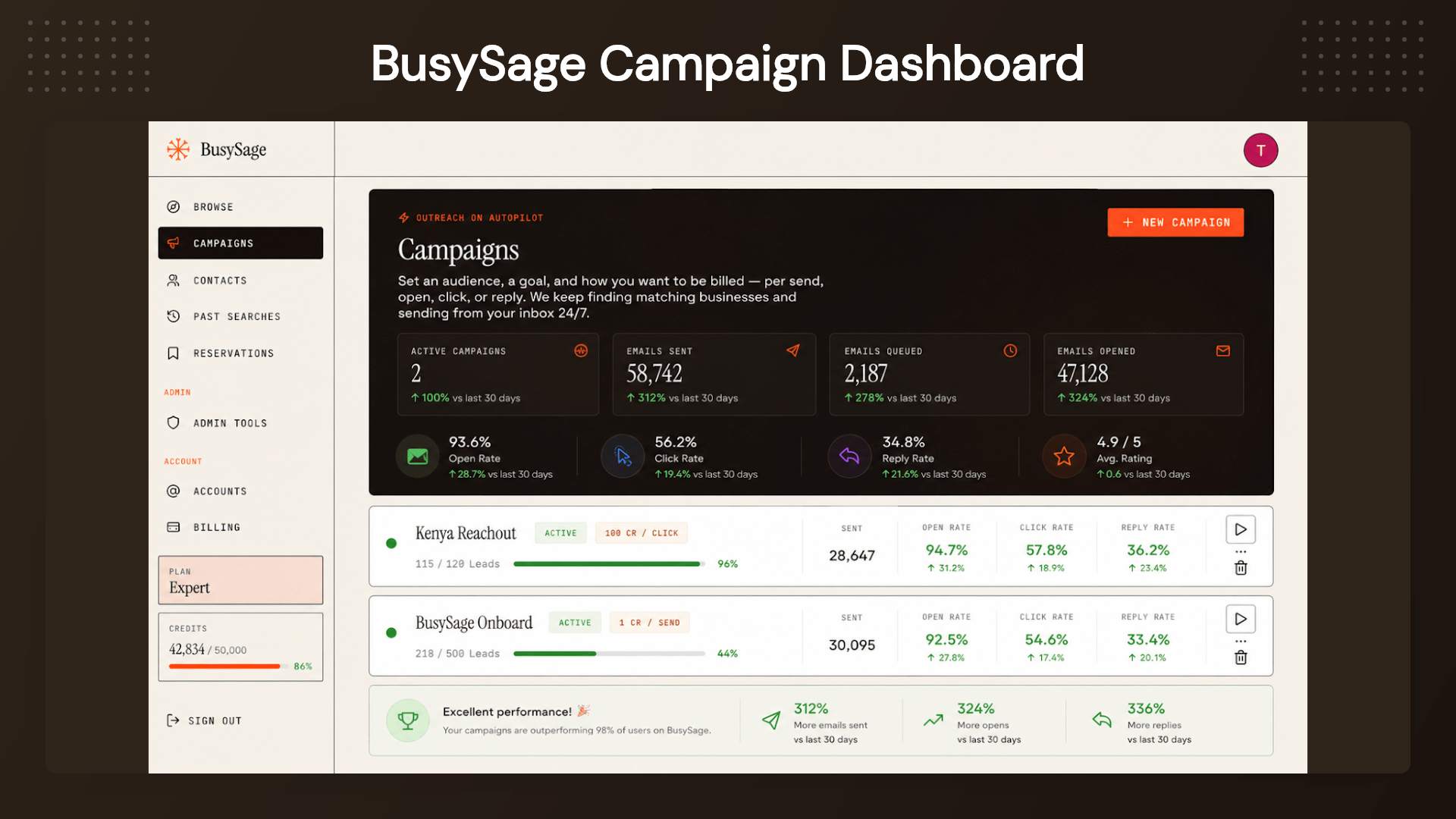
Task: Click the Emails Opened 47,128 value
Action: pyautogui.click(x=1083, y=373)
